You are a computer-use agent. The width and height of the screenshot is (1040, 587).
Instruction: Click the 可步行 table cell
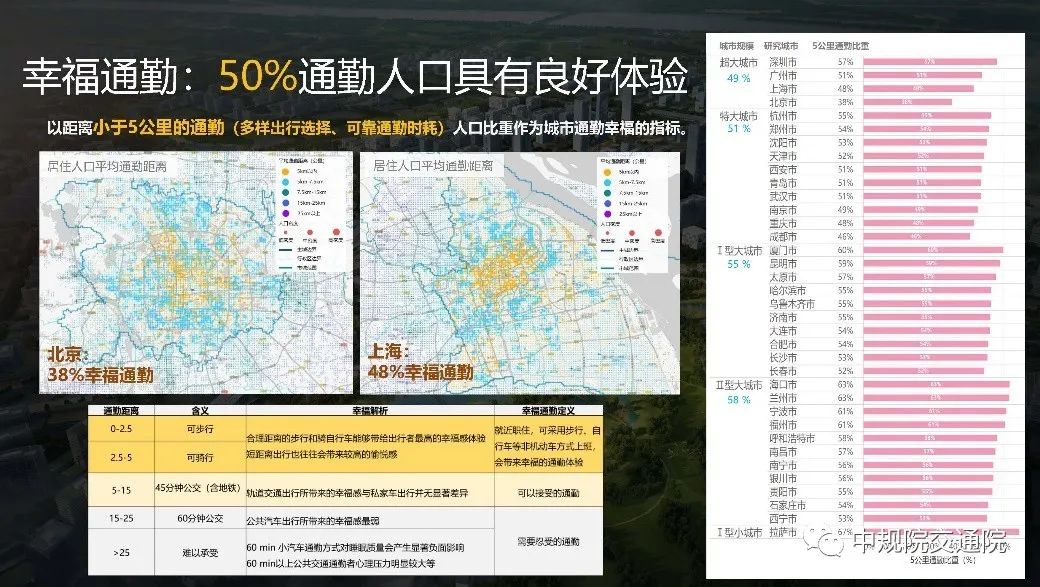(200, 429)
